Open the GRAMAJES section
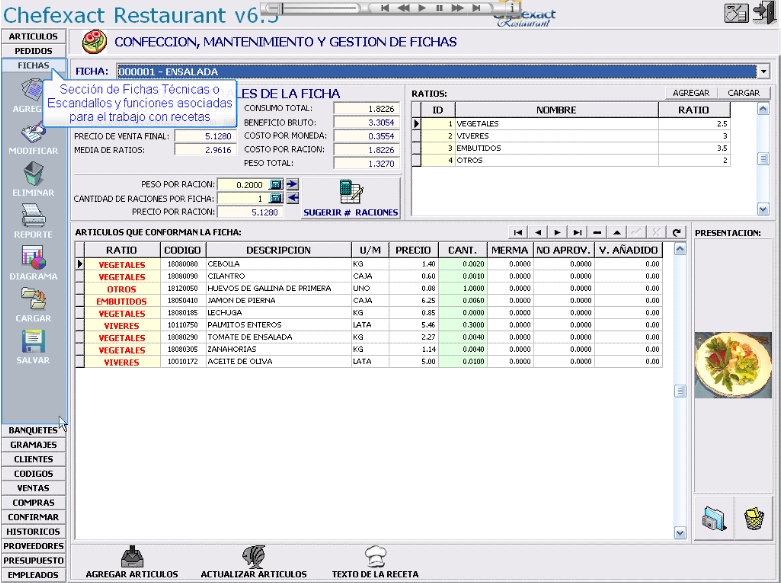The height and width of the screenshot is (583, 781). pos(33,444)
